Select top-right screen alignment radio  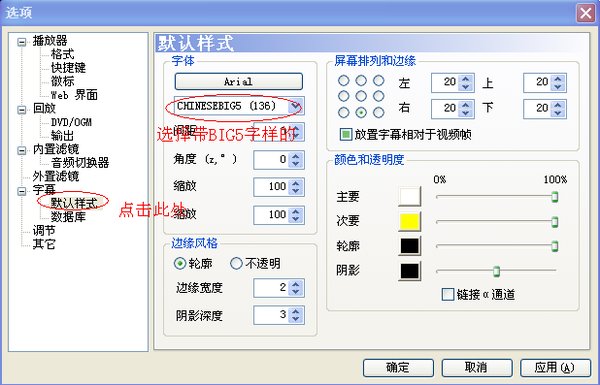378,80
